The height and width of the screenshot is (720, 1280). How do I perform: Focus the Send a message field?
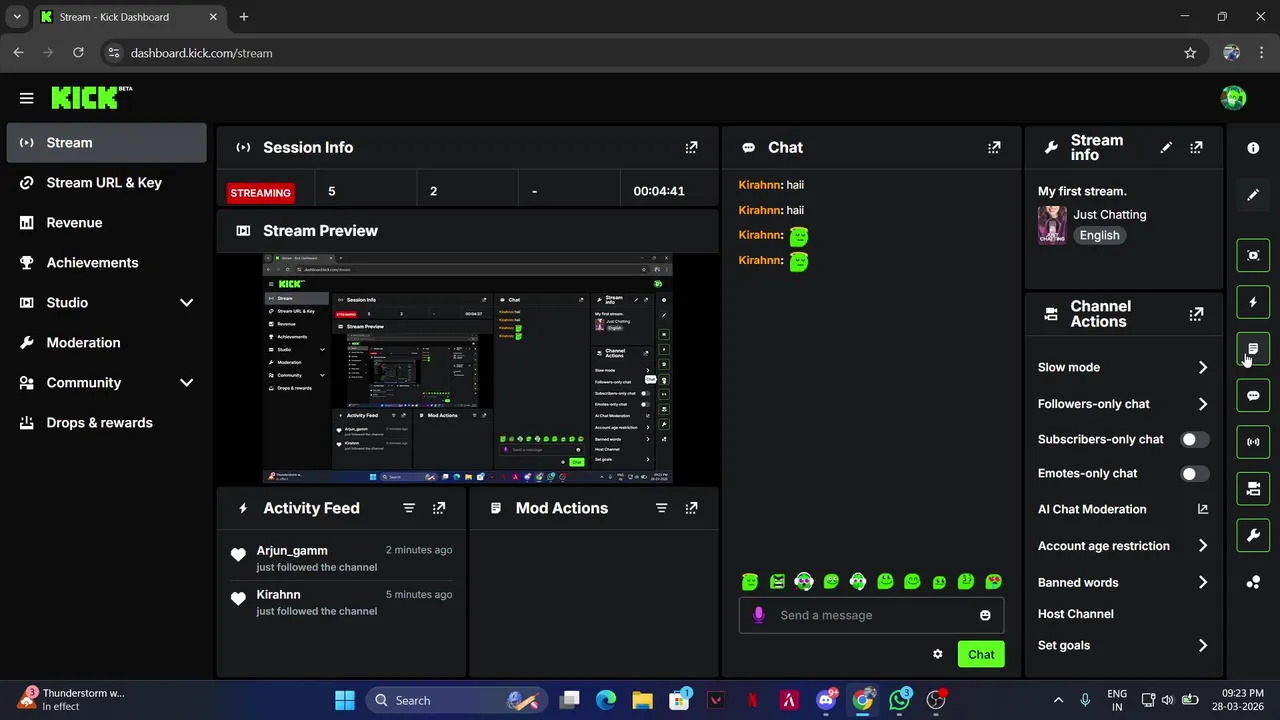(x=871, y=615)
